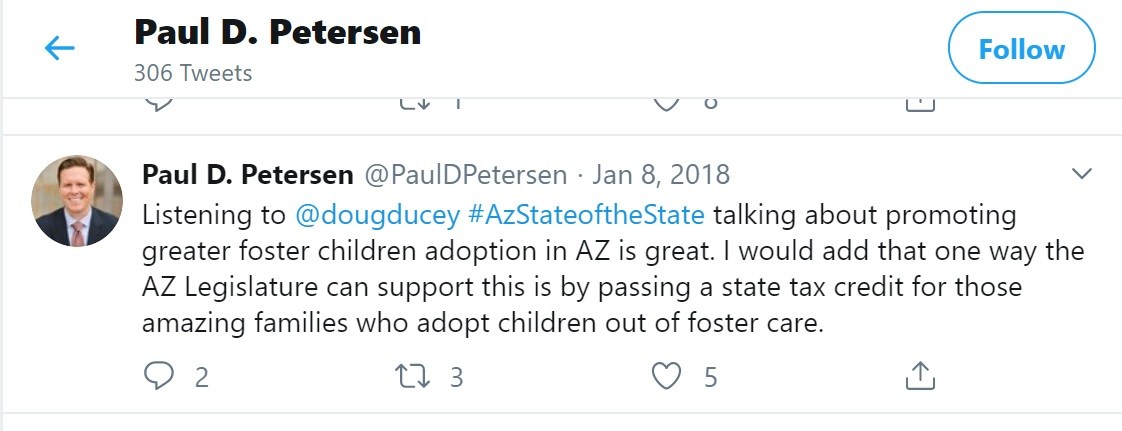Like the tweet about foster adoption

666,376
